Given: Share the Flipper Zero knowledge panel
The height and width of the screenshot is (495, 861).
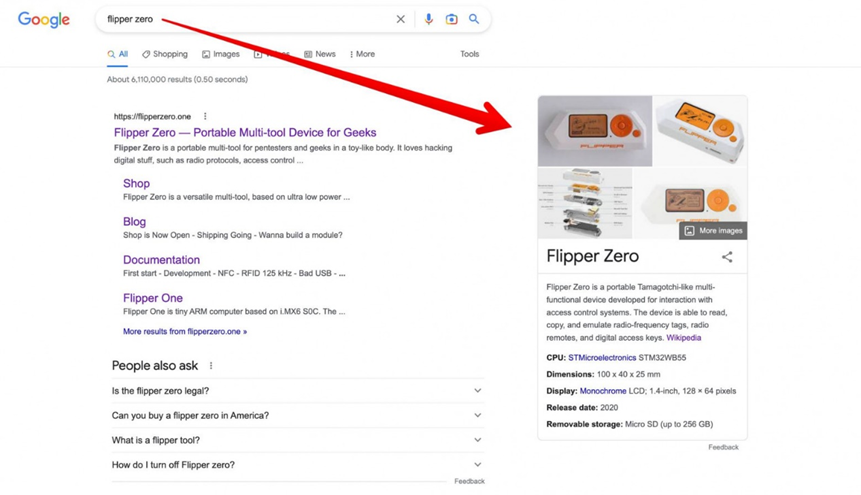Looking at the screenshot, I should 727,257.
